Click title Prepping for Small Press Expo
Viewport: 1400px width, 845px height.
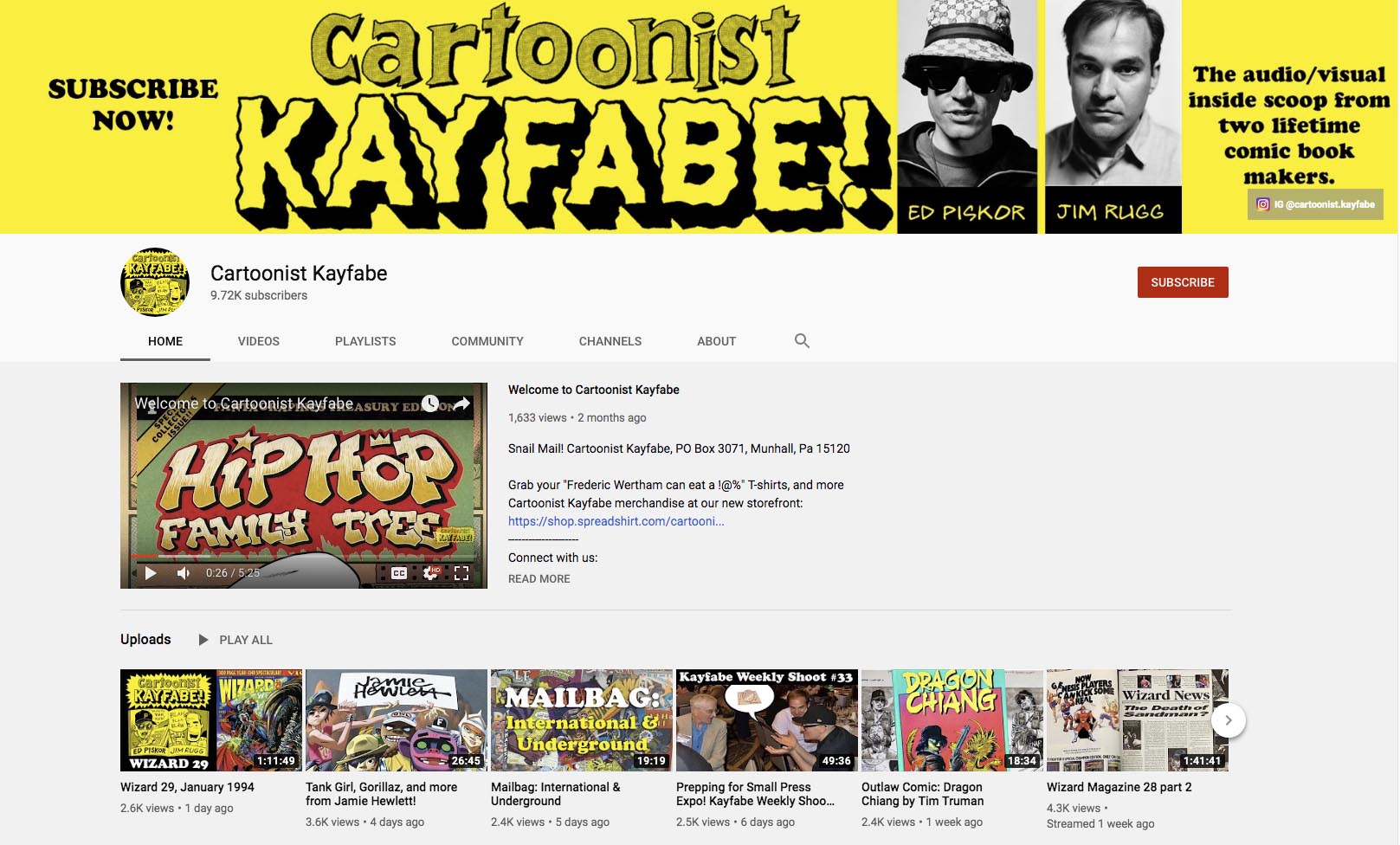pyautogui.click(x=755, y=794)
